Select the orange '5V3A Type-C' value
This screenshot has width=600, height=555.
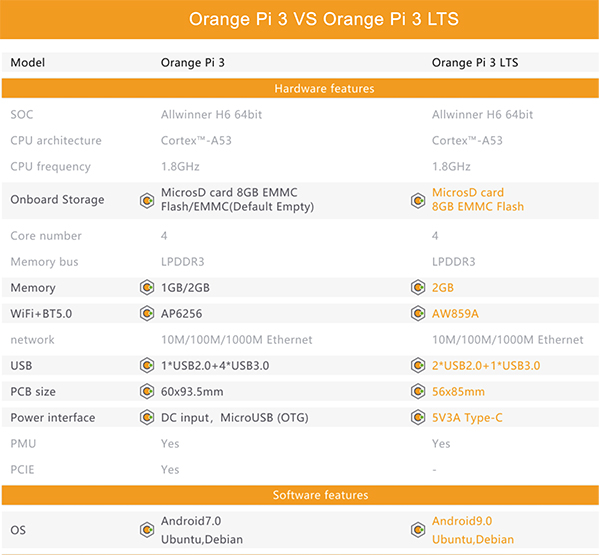[467, 418]
